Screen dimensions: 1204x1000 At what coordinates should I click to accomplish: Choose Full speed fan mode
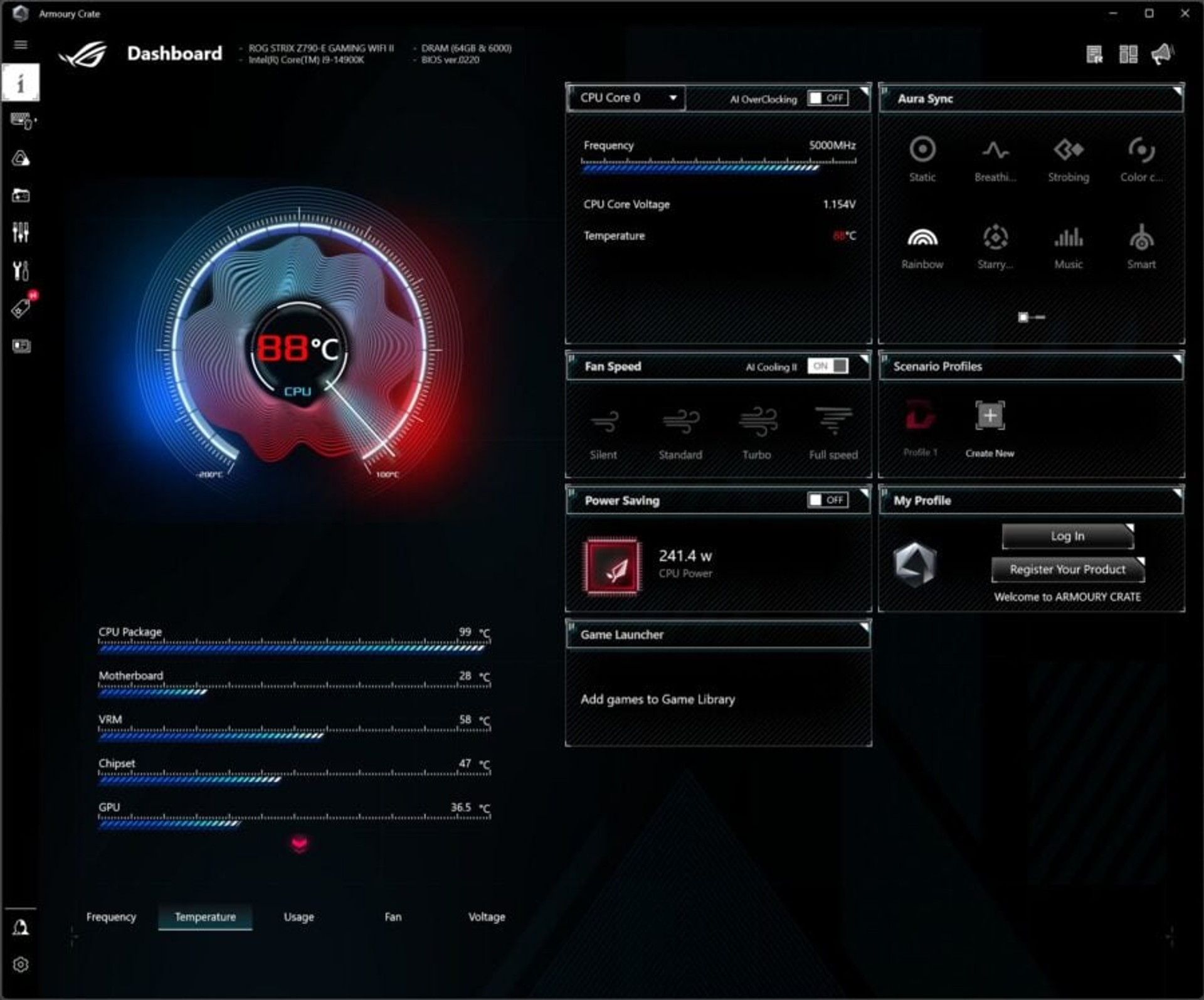pyautogui.click(x=833, y=433)
